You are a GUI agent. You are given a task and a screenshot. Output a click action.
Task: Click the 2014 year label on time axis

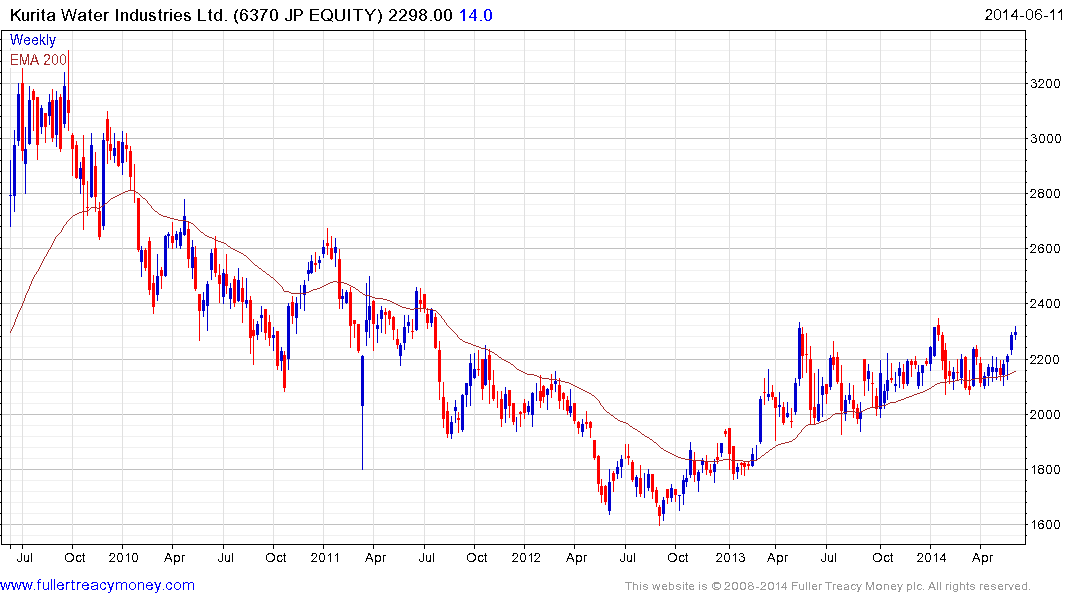(931, 557)
